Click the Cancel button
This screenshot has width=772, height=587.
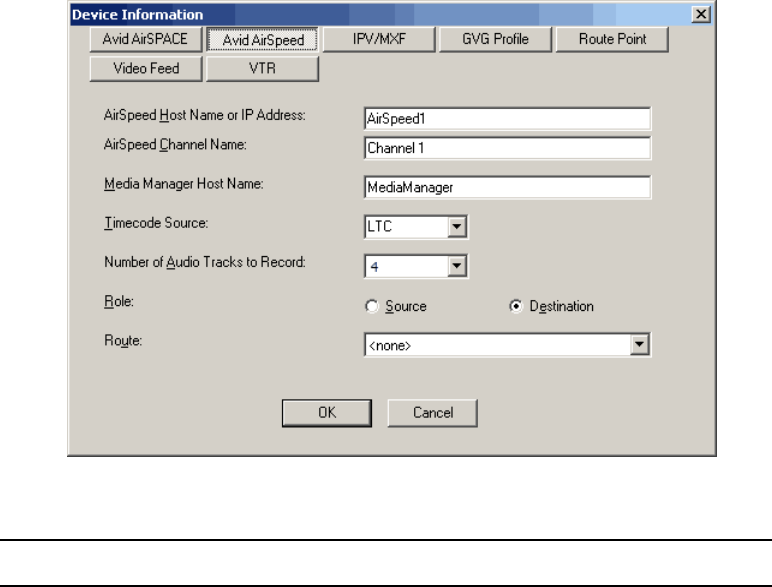tap(433, 413)
